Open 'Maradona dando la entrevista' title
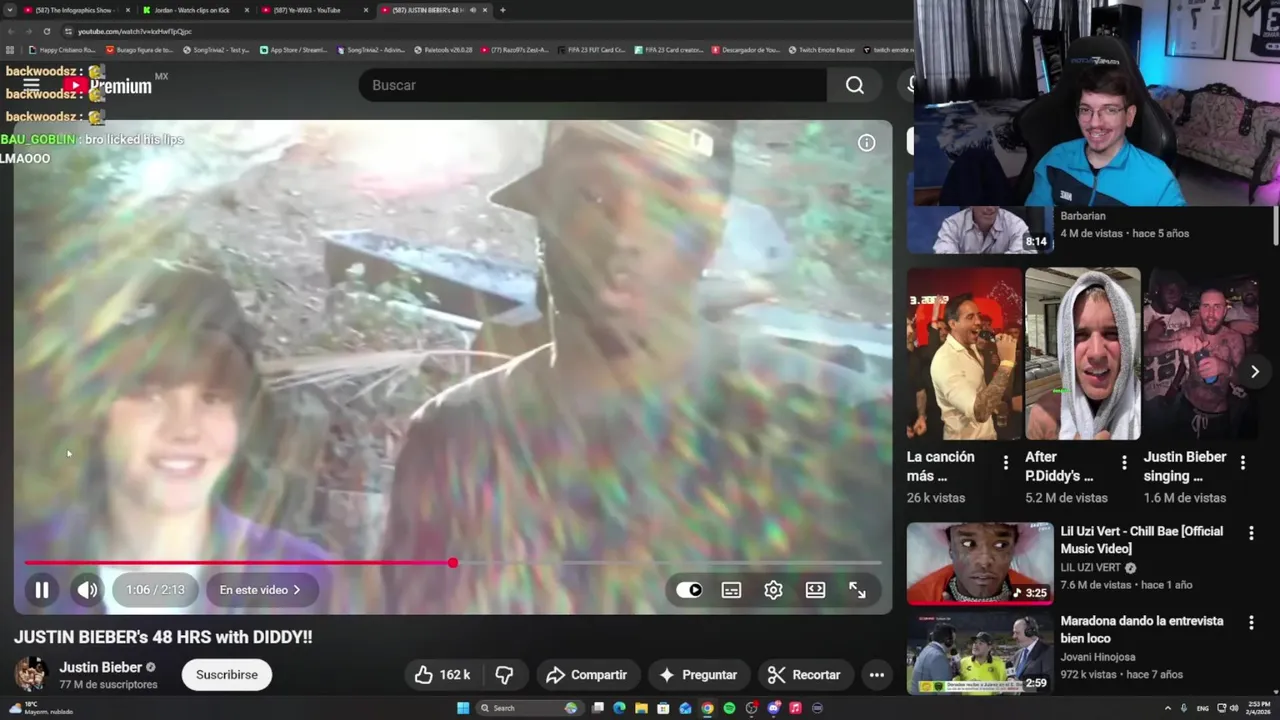Image resolution: width=1280 pixels, height=720 pixels. (1142, 629)
